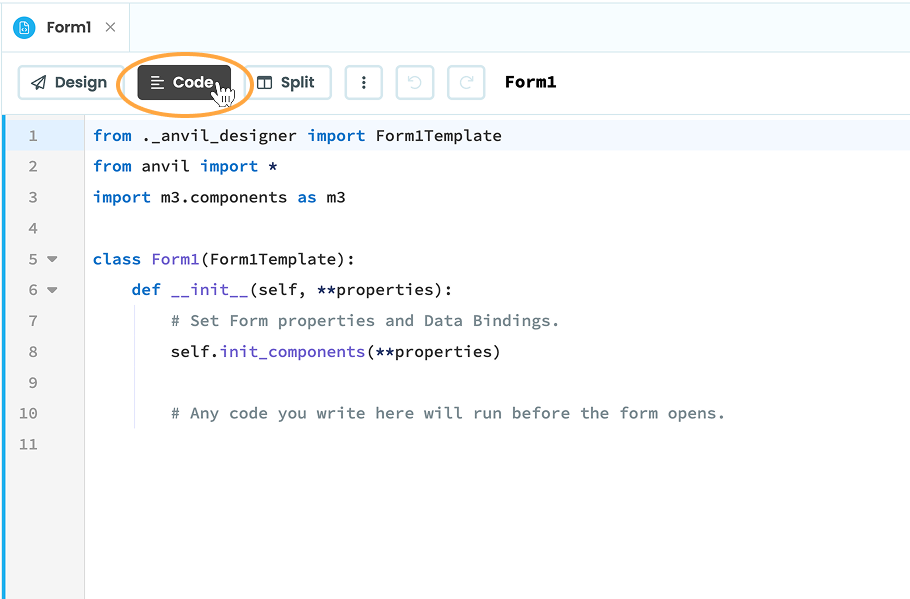Screen dimensions: 910x599
Task: Close the Form1 tab
Action: [x=110, y=28]
